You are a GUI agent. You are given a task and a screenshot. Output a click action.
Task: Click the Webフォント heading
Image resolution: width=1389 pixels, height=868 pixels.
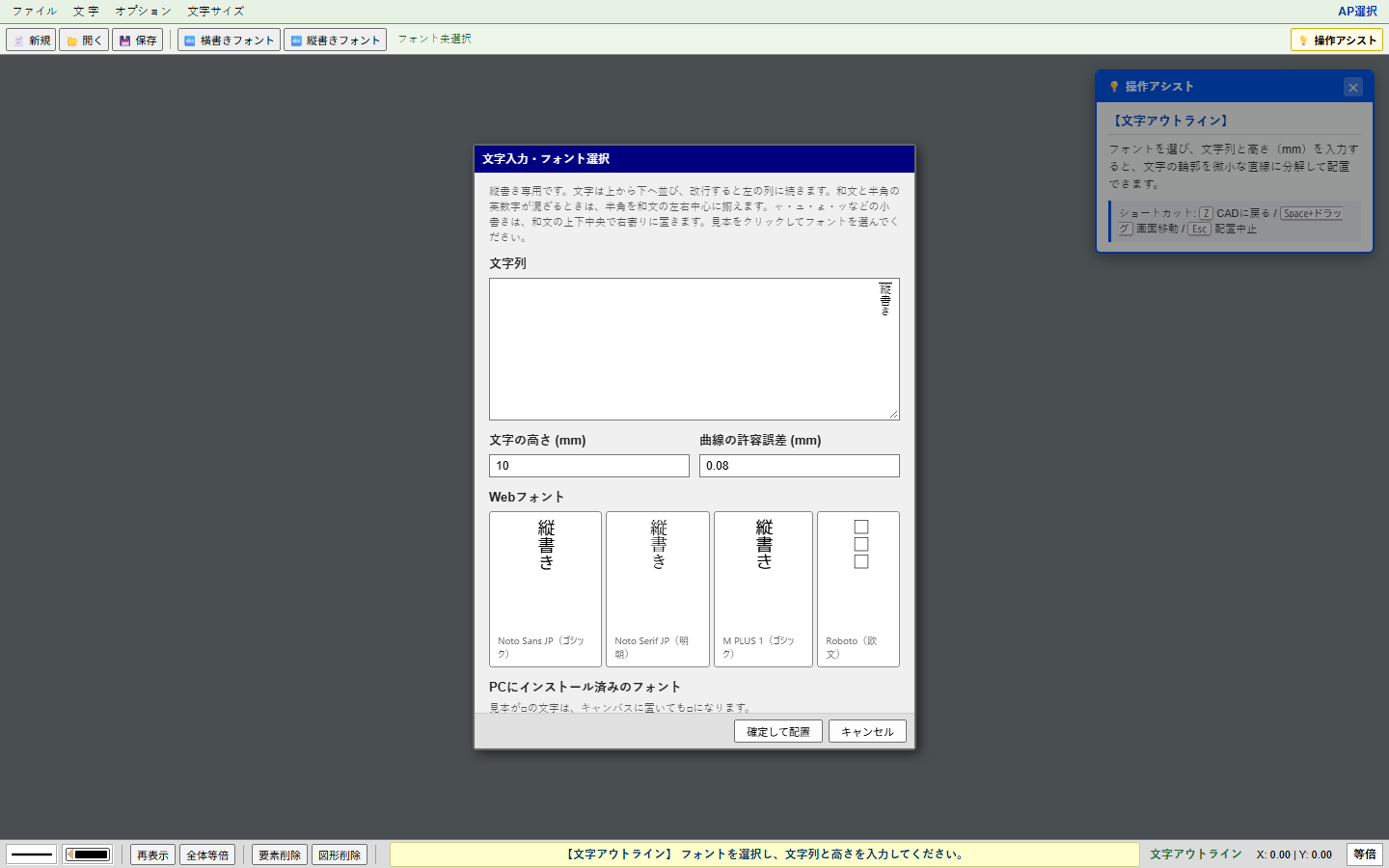pos(527,497)
